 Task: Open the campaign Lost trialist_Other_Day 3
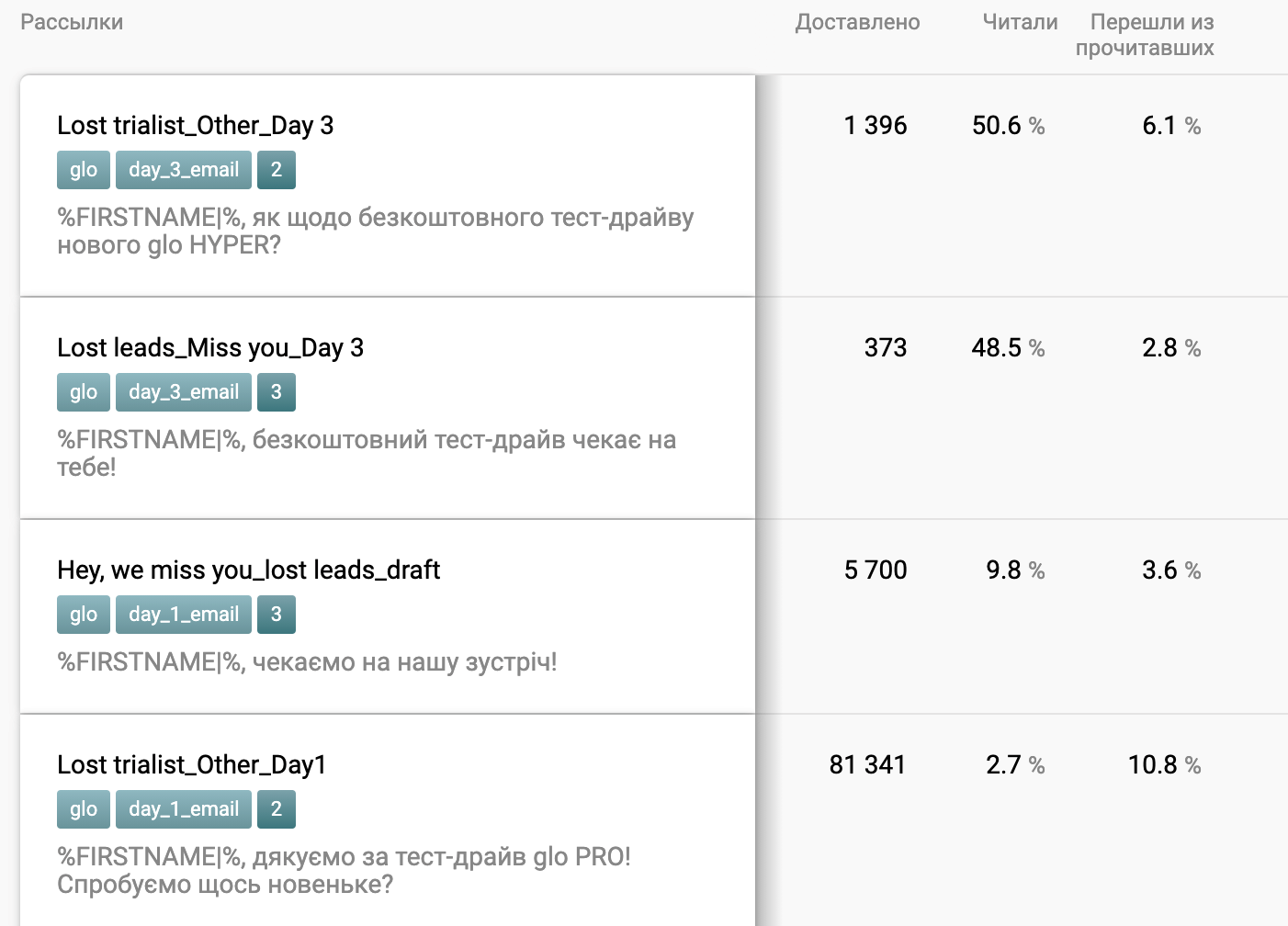click(195, 126)
